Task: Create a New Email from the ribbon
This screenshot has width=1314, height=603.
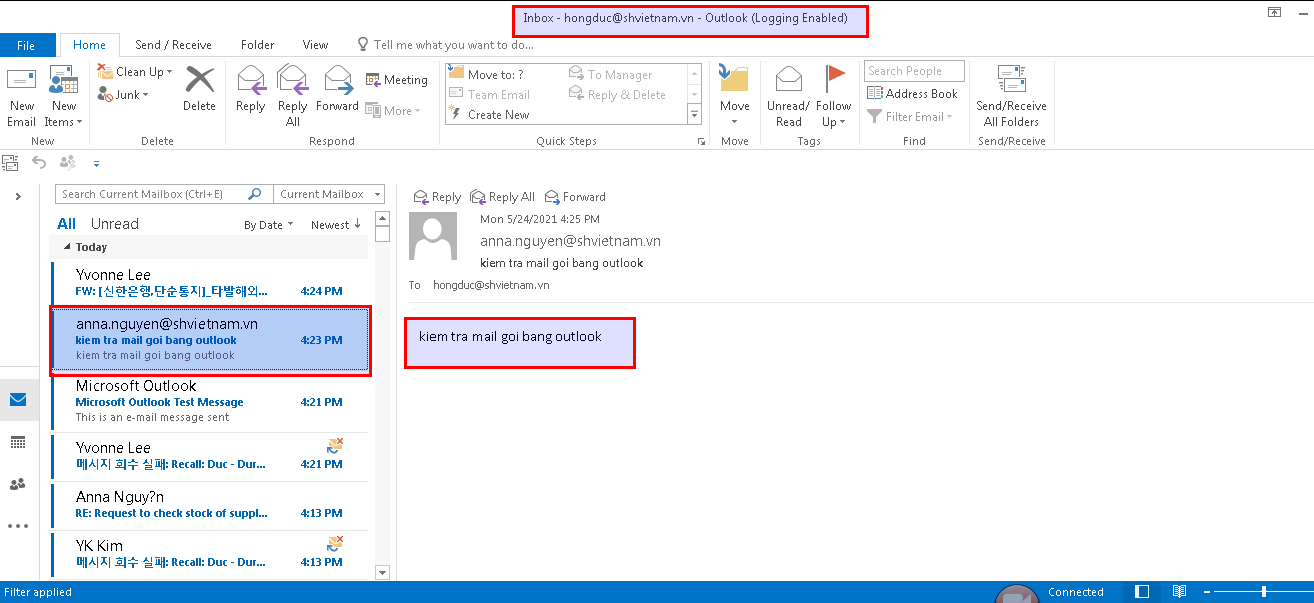Action: [21, 98]
